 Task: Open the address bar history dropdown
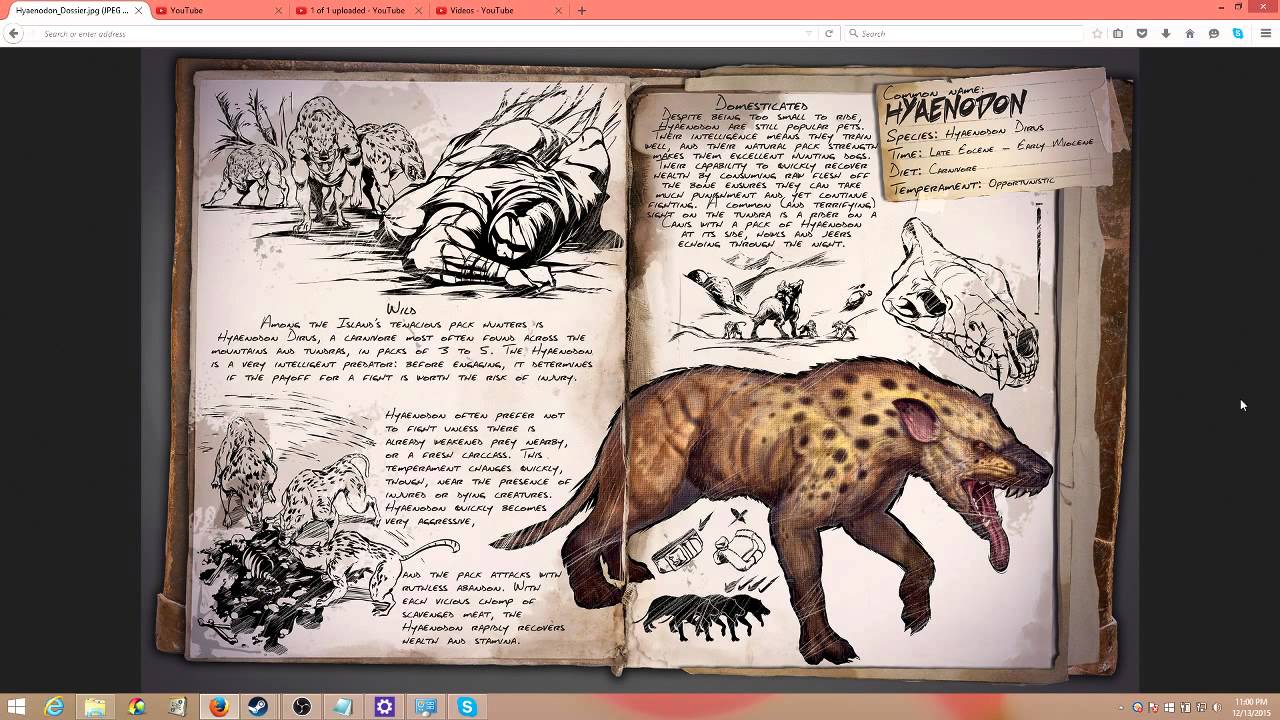809,33
